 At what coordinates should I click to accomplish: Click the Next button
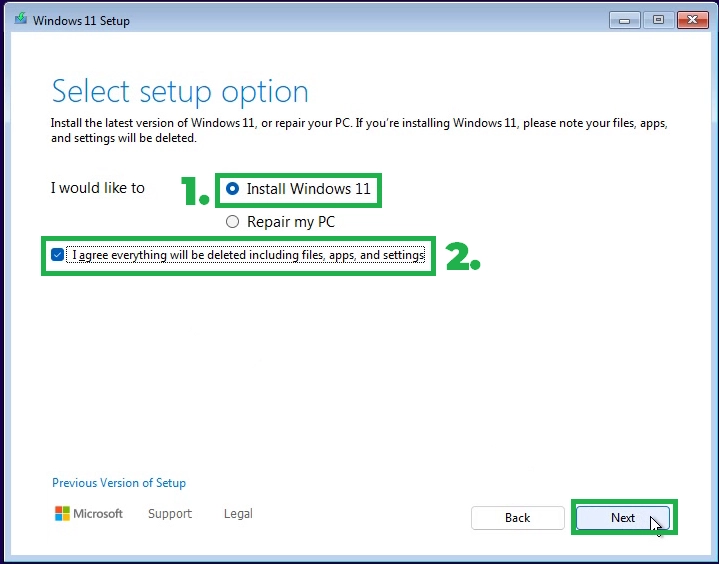pyautogui.click(x=623, y=518)
